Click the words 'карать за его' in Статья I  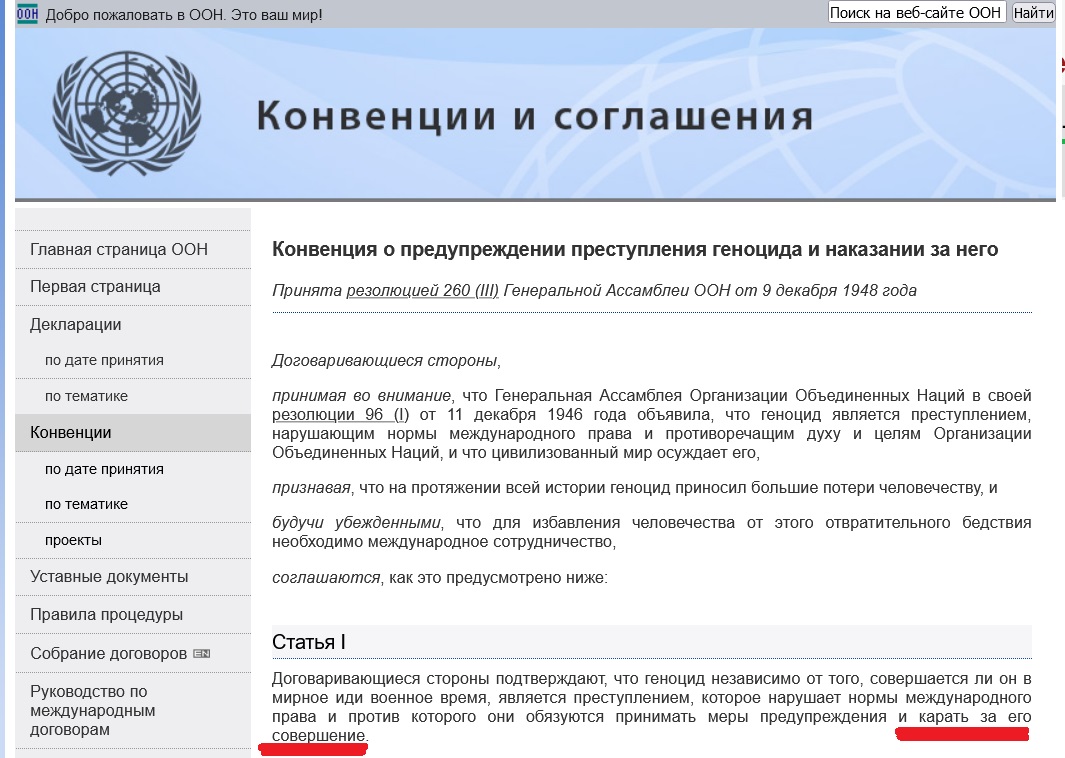click(x=975, y=717)
